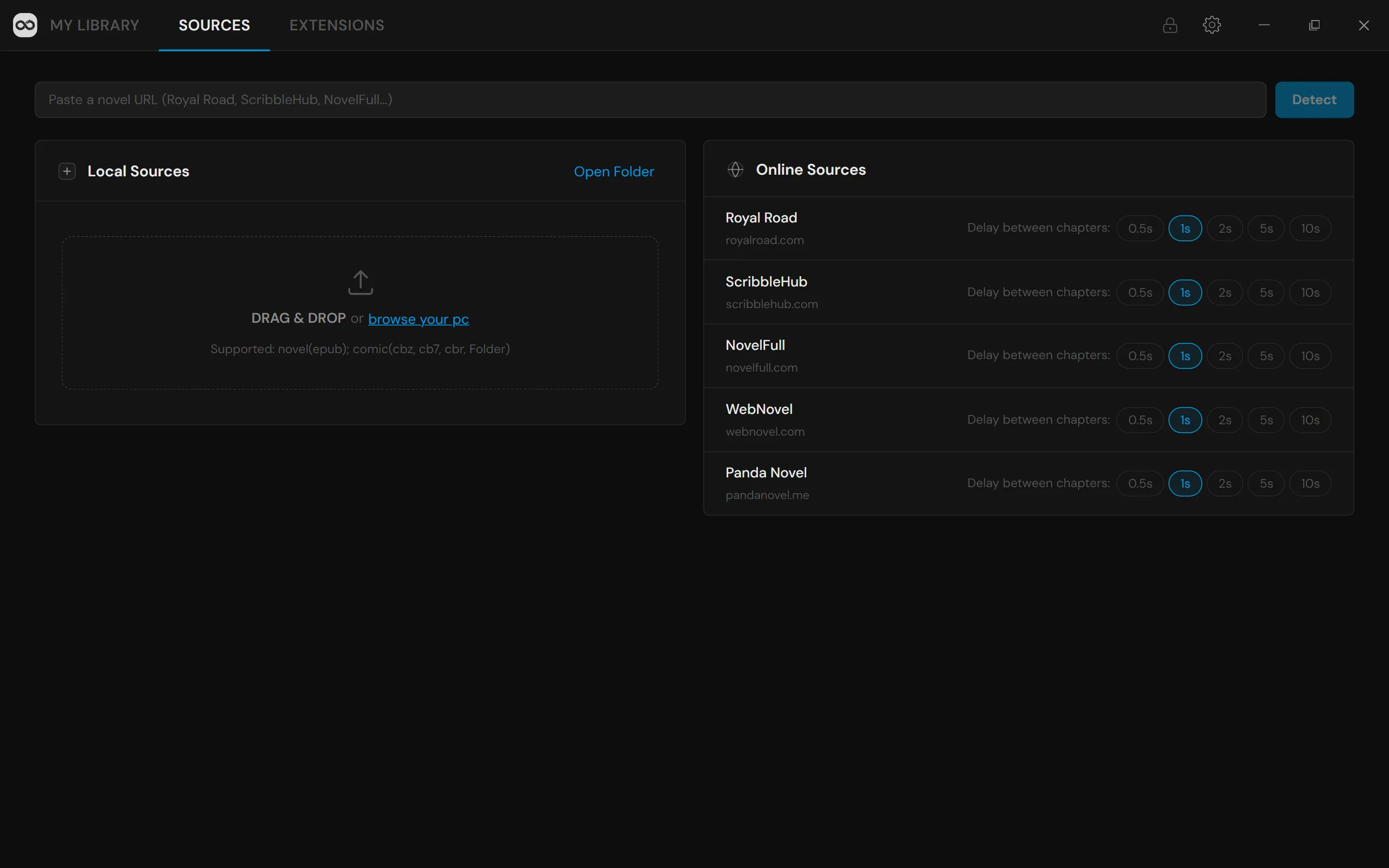Click the novel URL input field
Screen dimensions: 1389x868
pyautogui.click(x=651, y=100)
